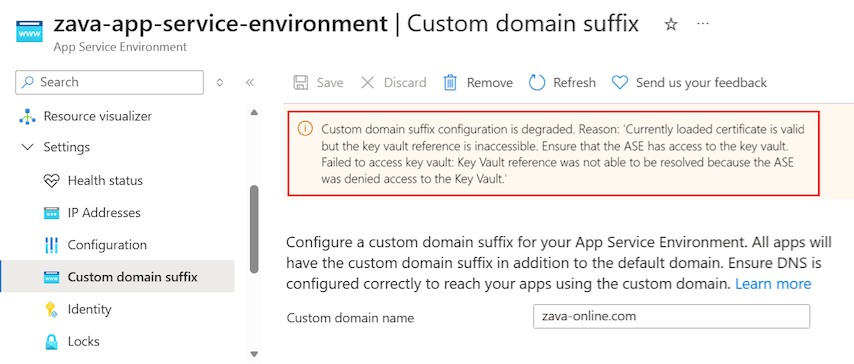The image size is (854, 364).
Task: Click the Locks padlock icon
Action: coord(51,342)
